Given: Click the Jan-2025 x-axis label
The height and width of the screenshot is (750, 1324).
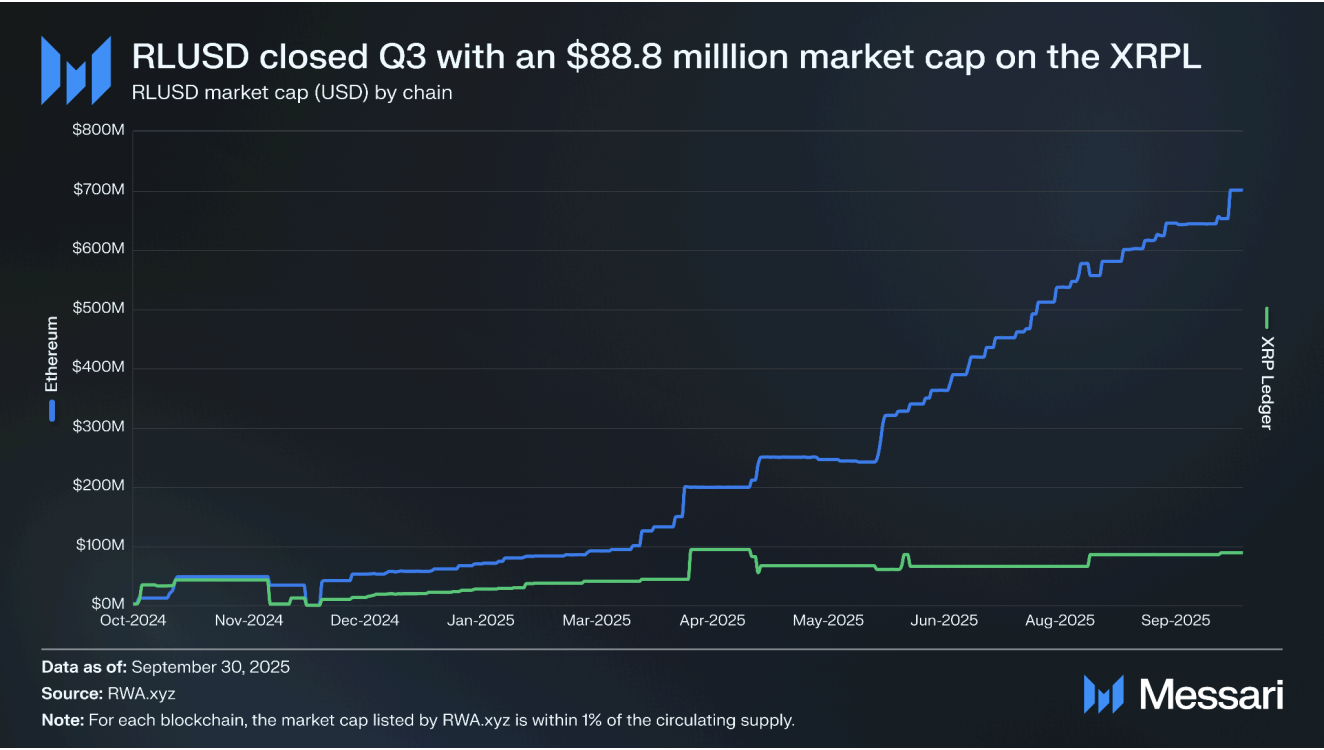Looking at the screenshot, I should click(x=481, y=621).
